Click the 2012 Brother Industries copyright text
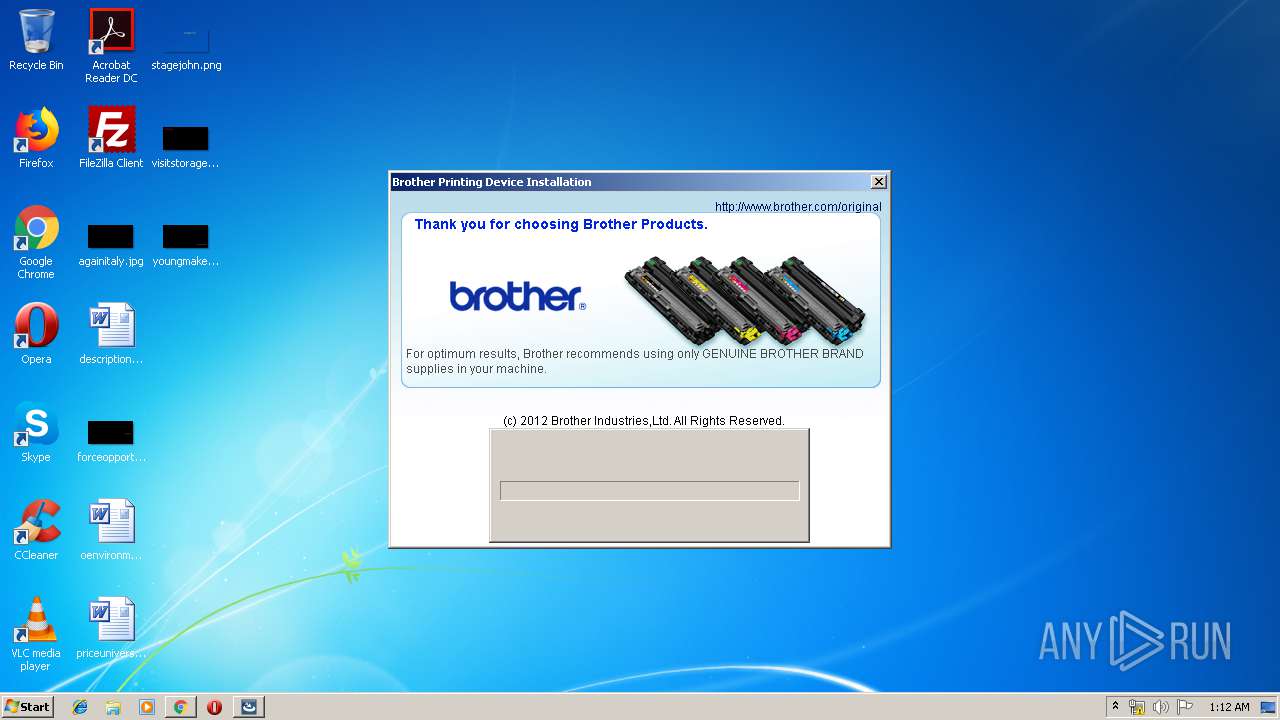Screen dimensions: 1280x720 pos(644,421)
